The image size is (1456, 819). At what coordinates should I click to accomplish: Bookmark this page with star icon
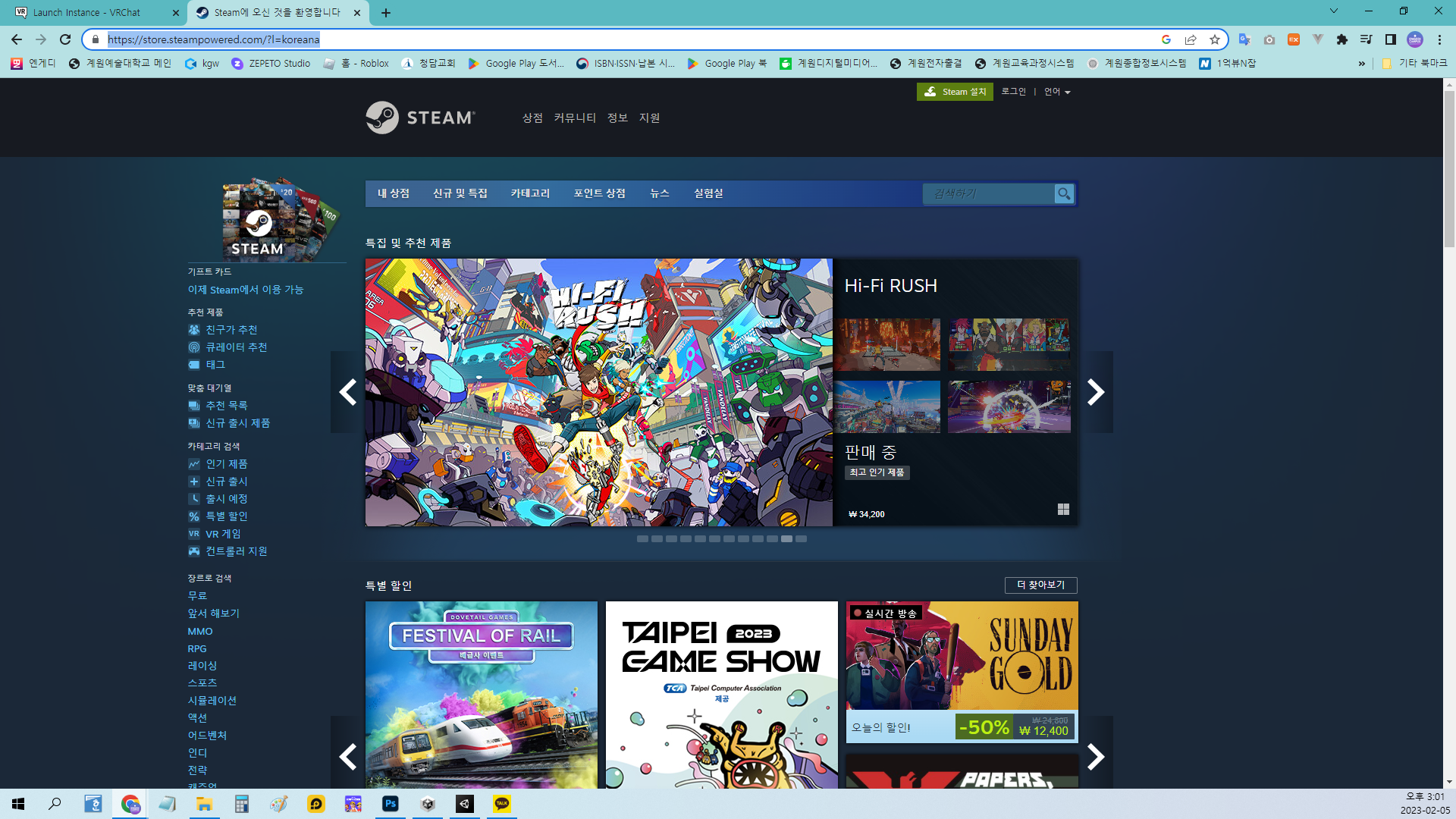click(1215, 39)
